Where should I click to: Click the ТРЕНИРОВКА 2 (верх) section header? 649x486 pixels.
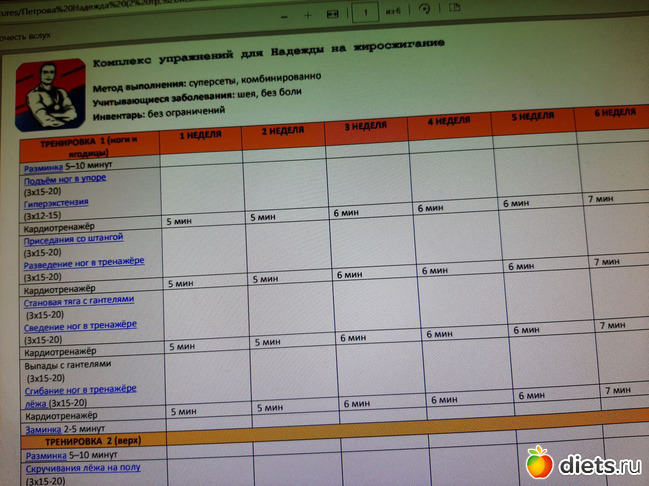coord(85,441)
